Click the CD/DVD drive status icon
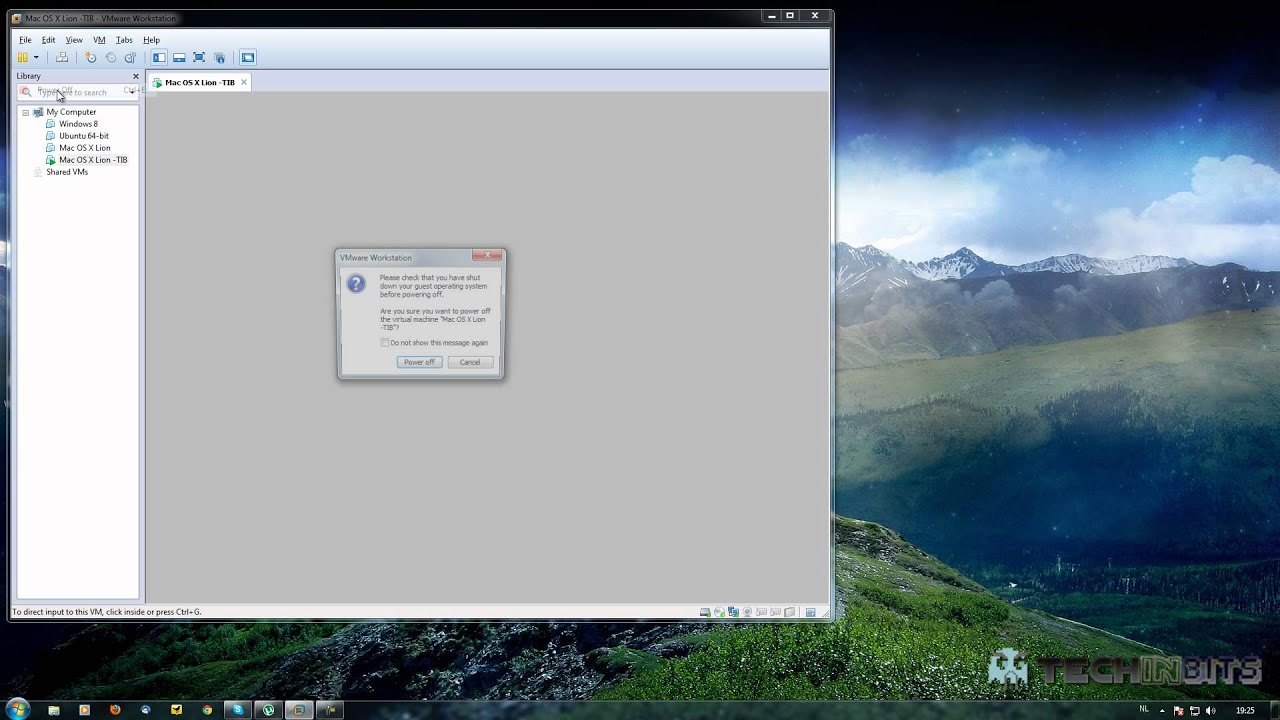 point(719,612)
